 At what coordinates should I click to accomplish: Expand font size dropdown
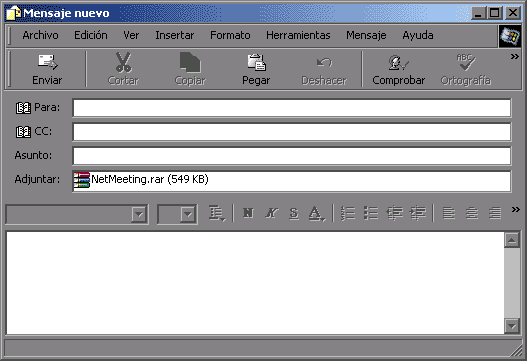tap(188, 214)
